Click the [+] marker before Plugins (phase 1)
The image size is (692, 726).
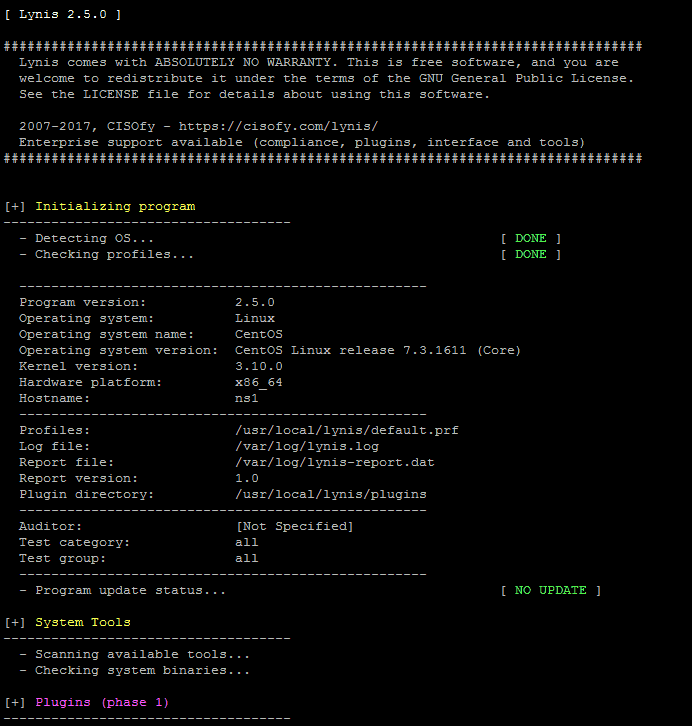click(x=15, y=702)
